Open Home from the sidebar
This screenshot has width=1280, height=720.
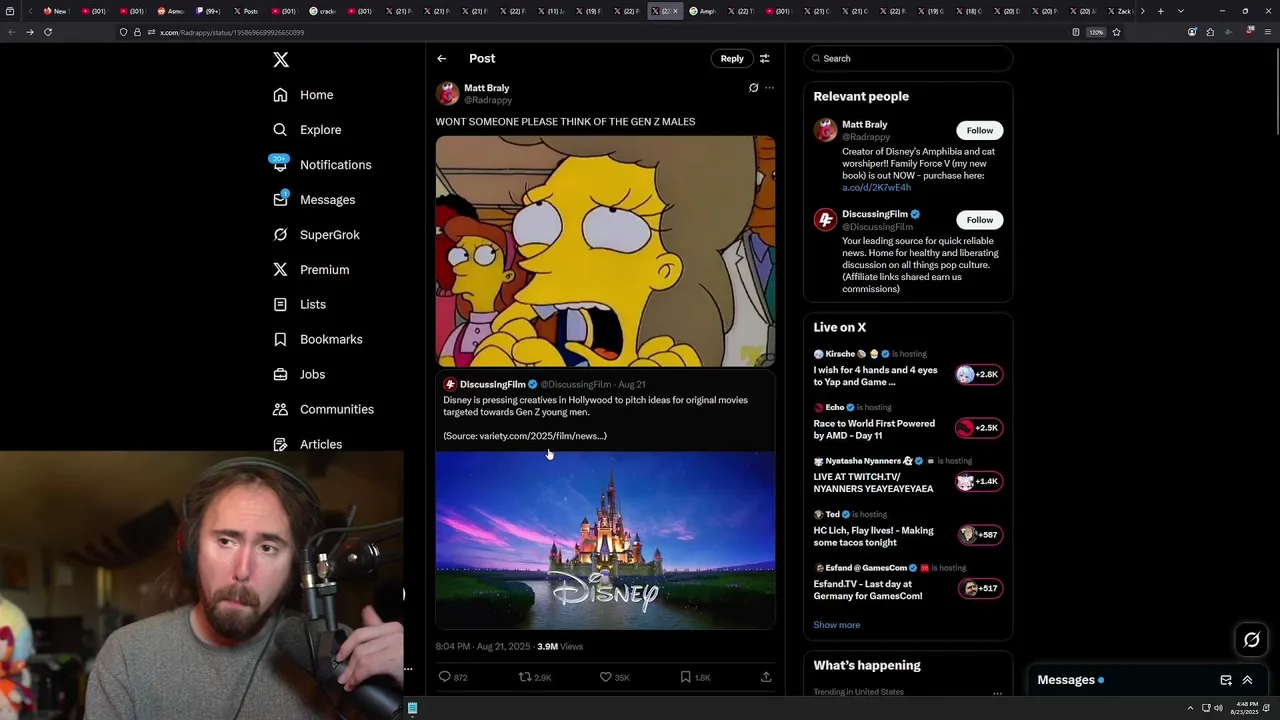click(304, 95)
